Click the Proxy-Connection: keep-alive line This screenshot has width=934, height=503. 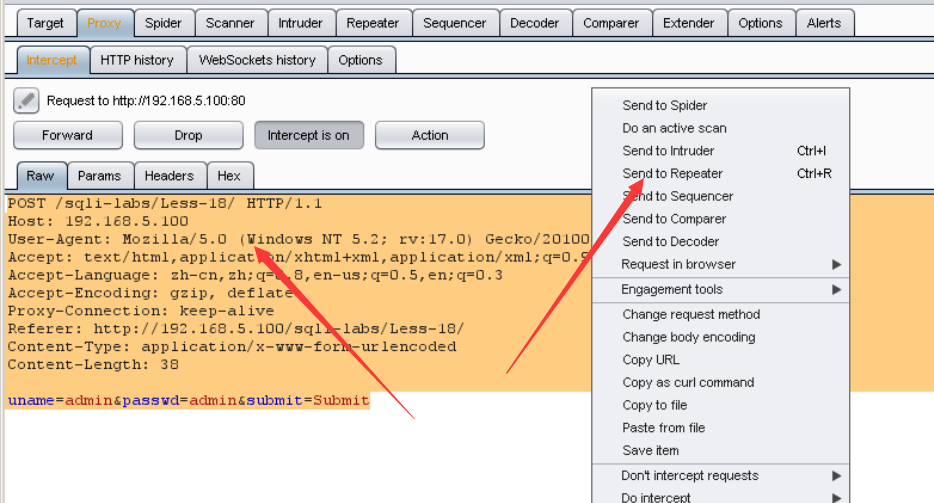point(141,311)
